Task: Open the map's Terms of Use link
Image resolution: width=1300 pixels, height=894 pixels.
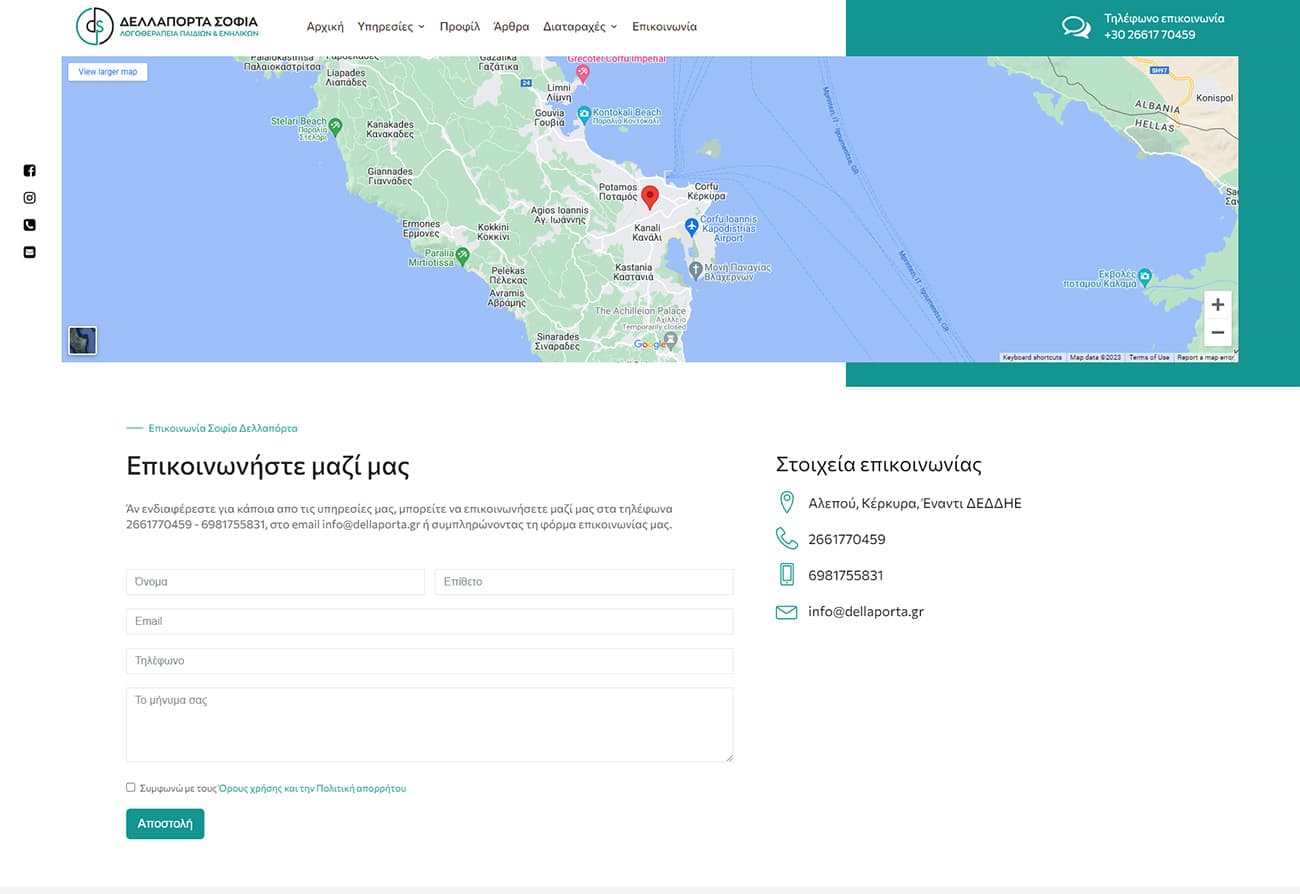Action: (x=1149, y=357)
